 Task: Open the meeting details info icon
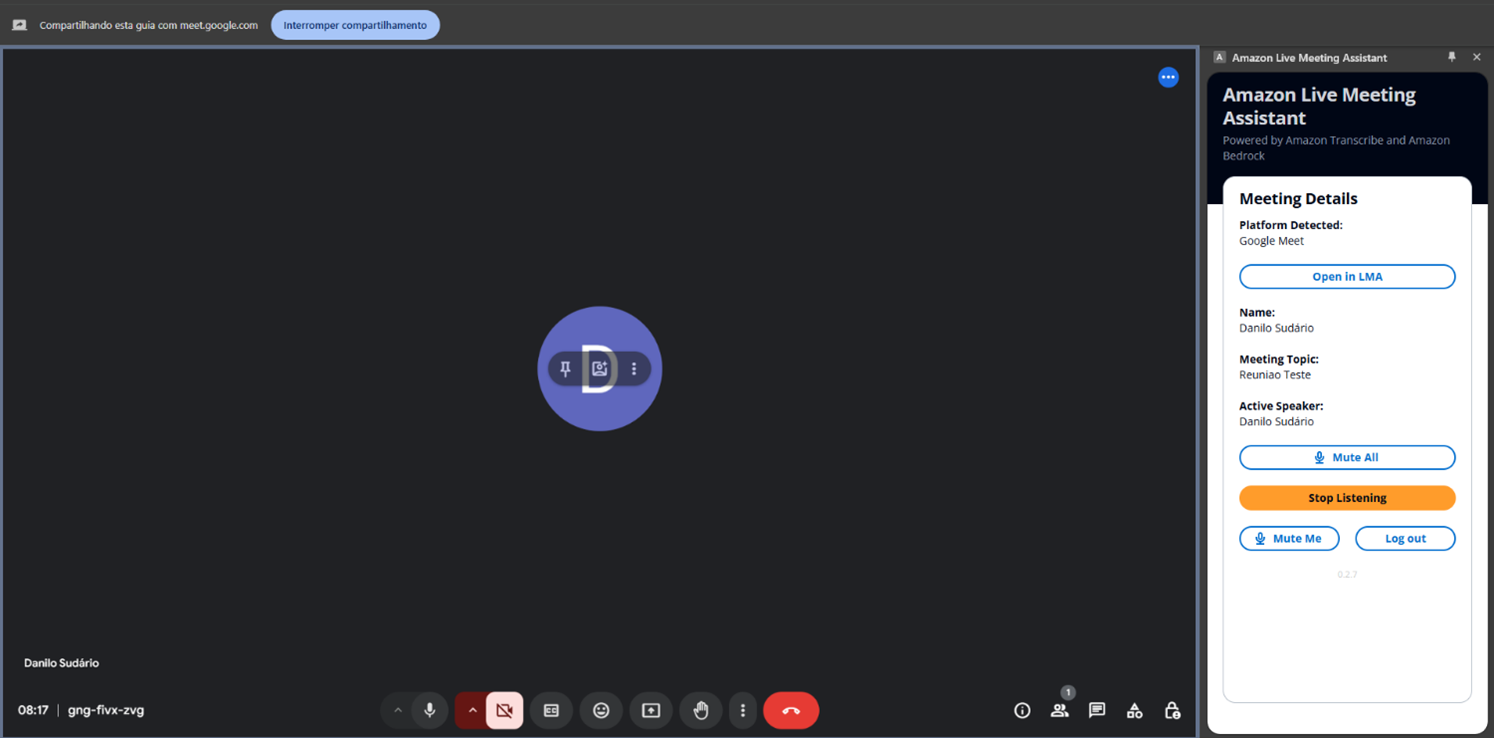(x=1022, y=710)
